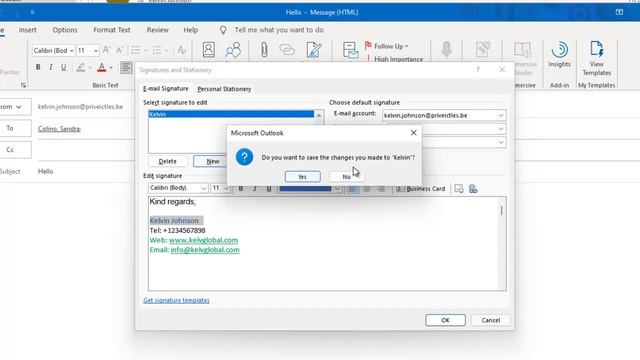Toggle Bold in the ribbon Basic Text group
Viewport: 640px width, 360px height.
[x=38, y=67]
